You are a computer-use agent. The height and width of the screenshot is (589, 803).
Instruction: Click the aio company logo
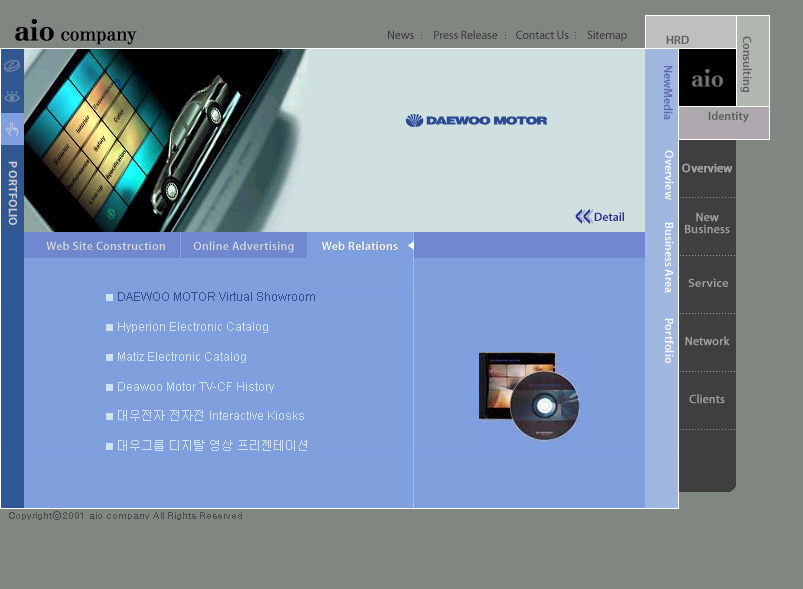(x=75, y=32)
